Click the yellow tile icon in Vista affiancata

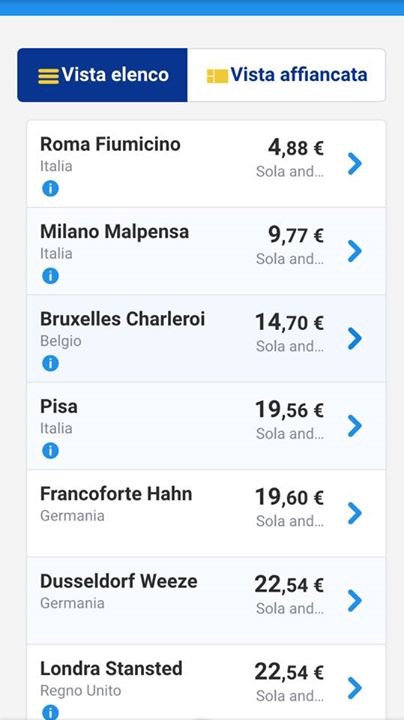[x=217, y=76]
